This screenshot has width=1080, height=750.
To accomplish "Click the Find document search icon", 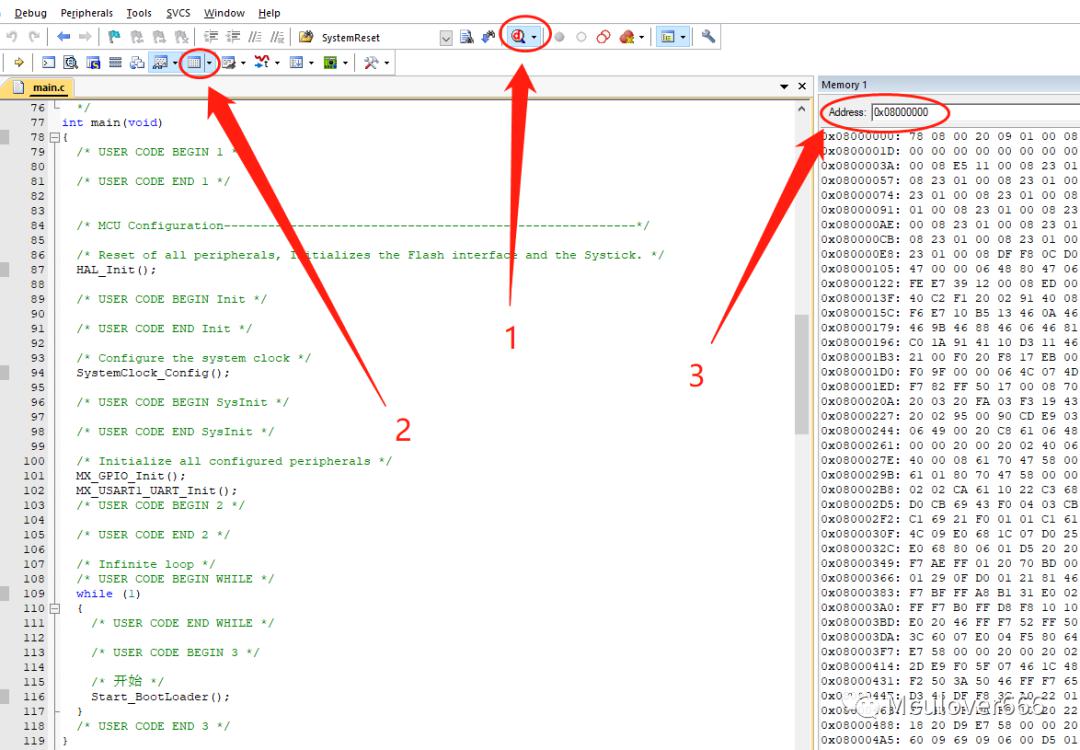I will tap(466, 37).
